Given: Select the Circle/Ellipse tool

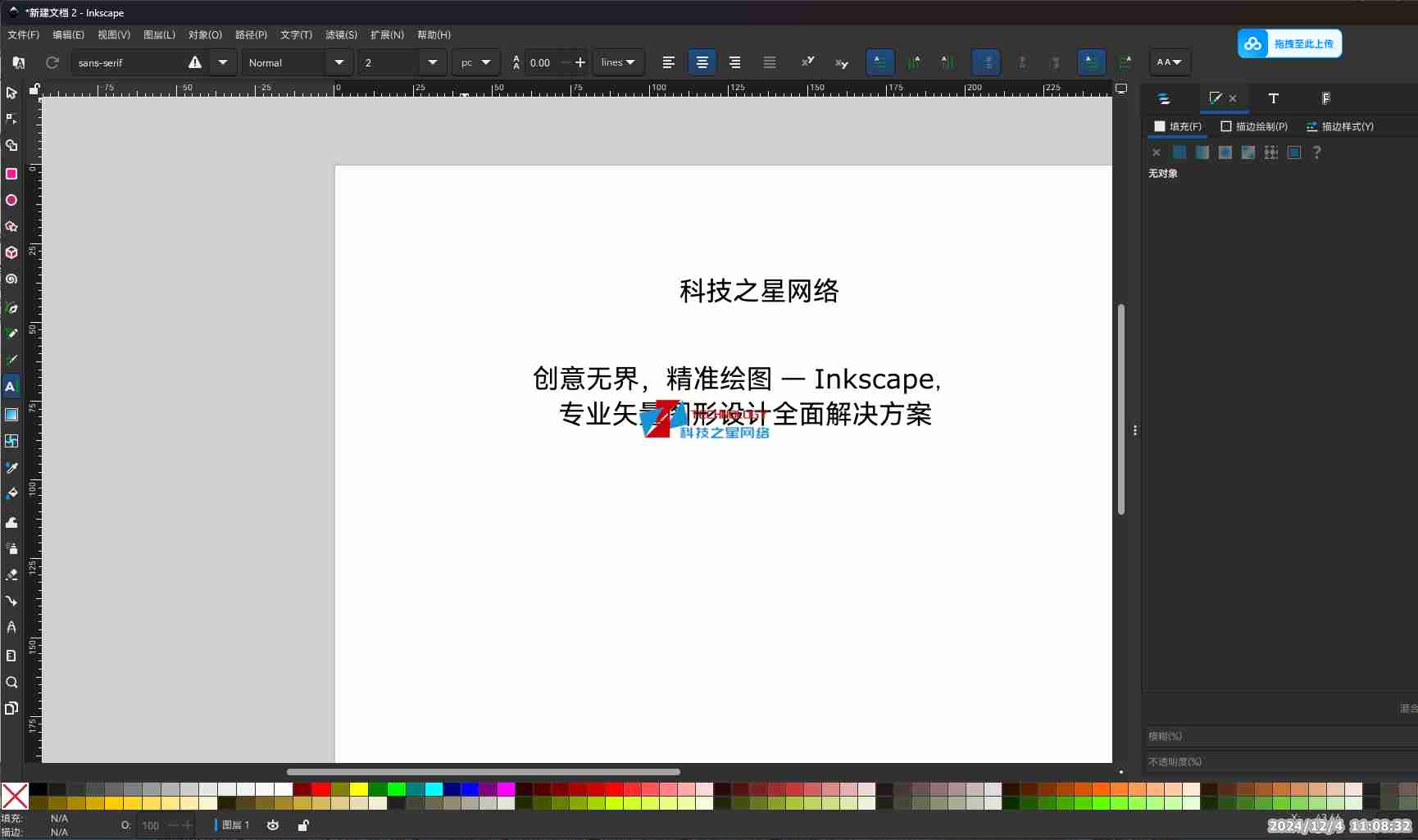Looking at the screenshot, I should tap(11, 200).
